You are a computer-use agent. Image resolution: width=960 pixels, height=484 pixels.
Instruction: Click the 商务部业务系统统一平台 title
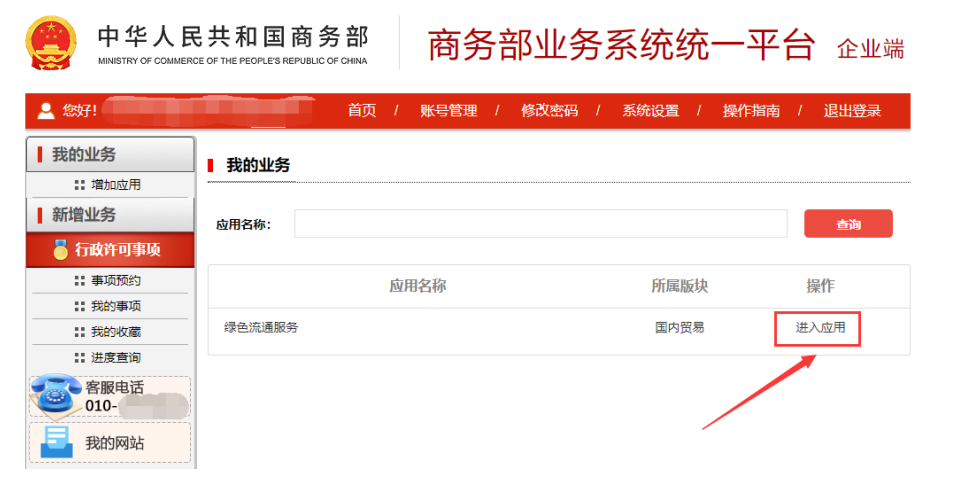[x=621, y=45]
